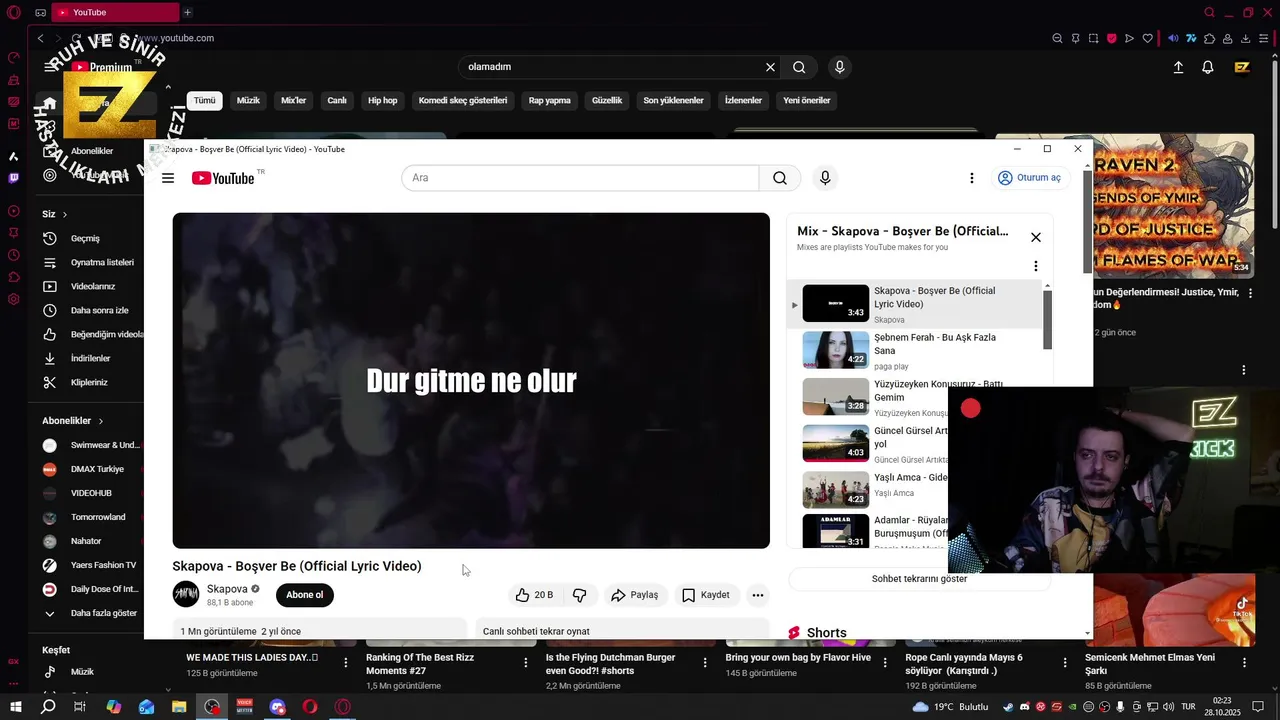Expand the Abonelikler section chevron in sidebar
Image resolution: width=1280 pixels, height=720 pixels.
click(101, 421)
